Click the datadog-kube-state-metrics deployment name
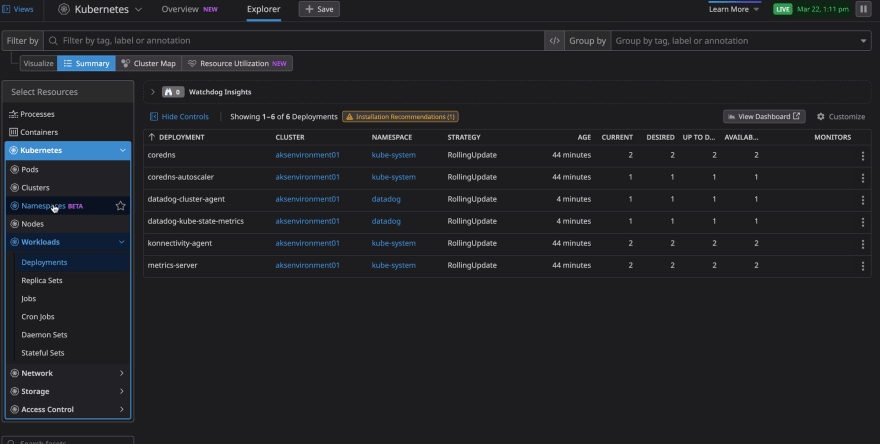Image resolution: width=880 pixels, height=444 pixels. click(x=196, y=221)
